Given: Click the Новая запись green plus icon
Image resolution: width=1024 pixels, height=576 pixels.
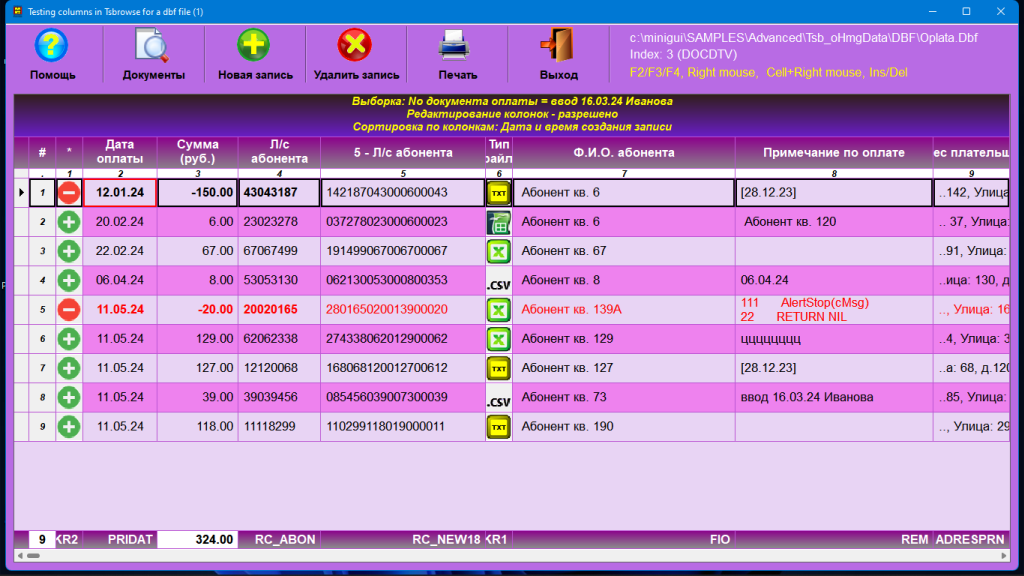Looking at the screenshot, I should (x=253, y=45).
